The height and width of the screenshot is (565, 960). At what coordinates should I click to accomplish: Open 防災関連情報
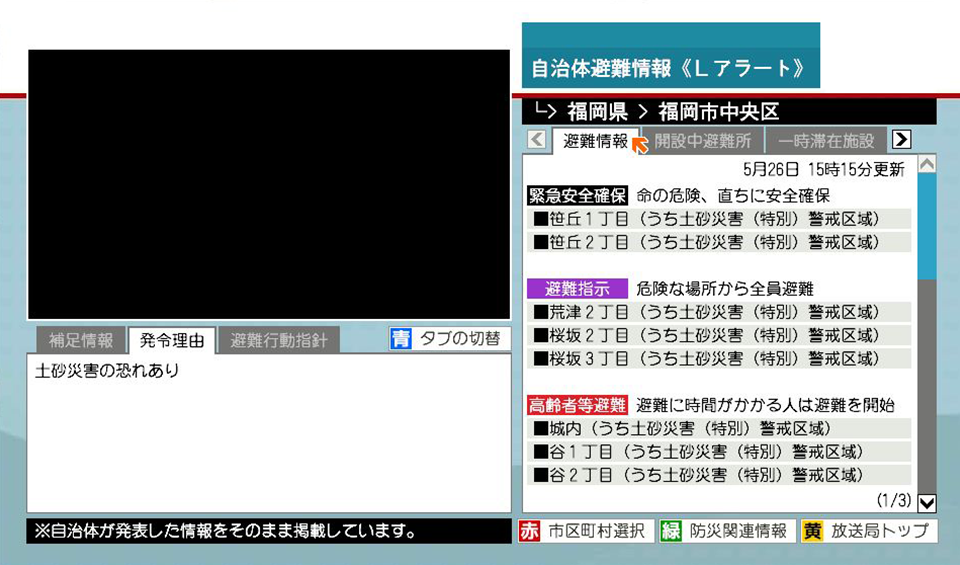(728, 531)
